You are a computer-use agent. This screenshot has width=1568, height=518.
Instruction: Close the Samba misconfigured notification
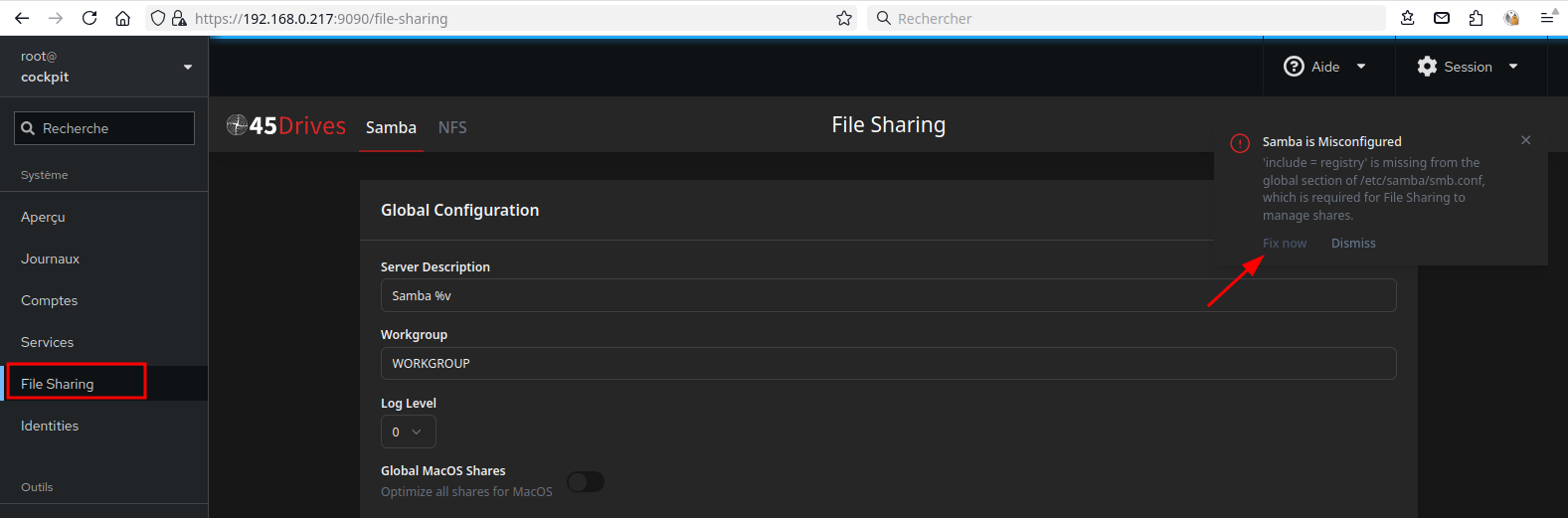click(x=1525, y=140)
